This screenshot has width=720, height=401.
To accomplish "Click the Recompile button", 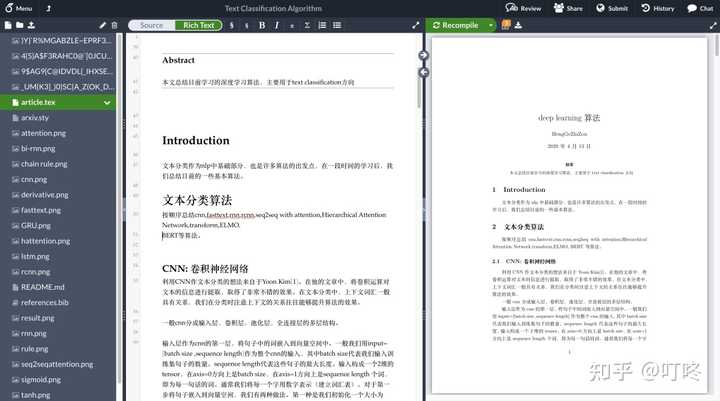I will tap(456, 25).
